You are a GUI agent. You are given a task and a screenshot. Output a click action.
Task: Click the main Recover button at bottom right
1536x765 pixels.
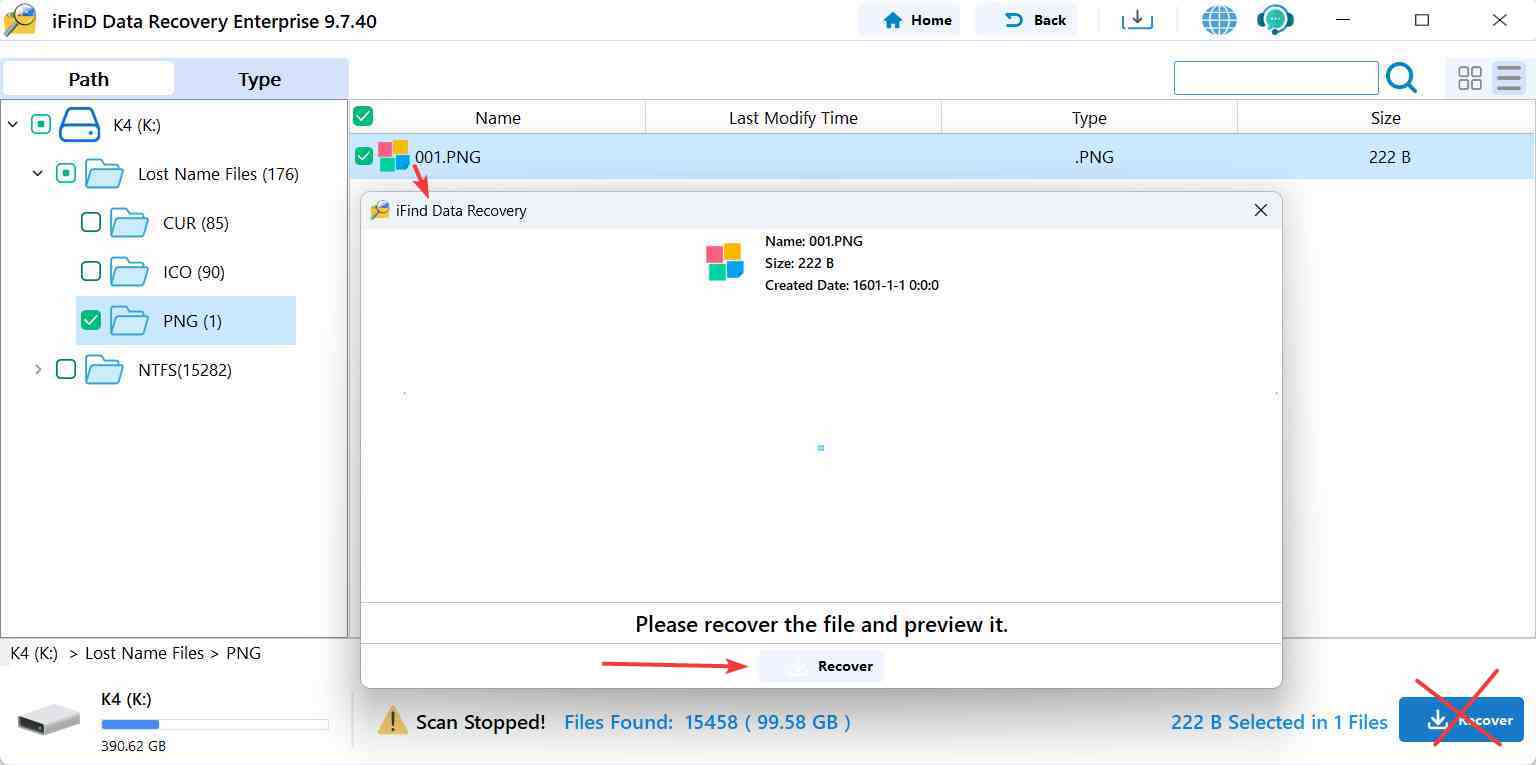coord(1461,720)
